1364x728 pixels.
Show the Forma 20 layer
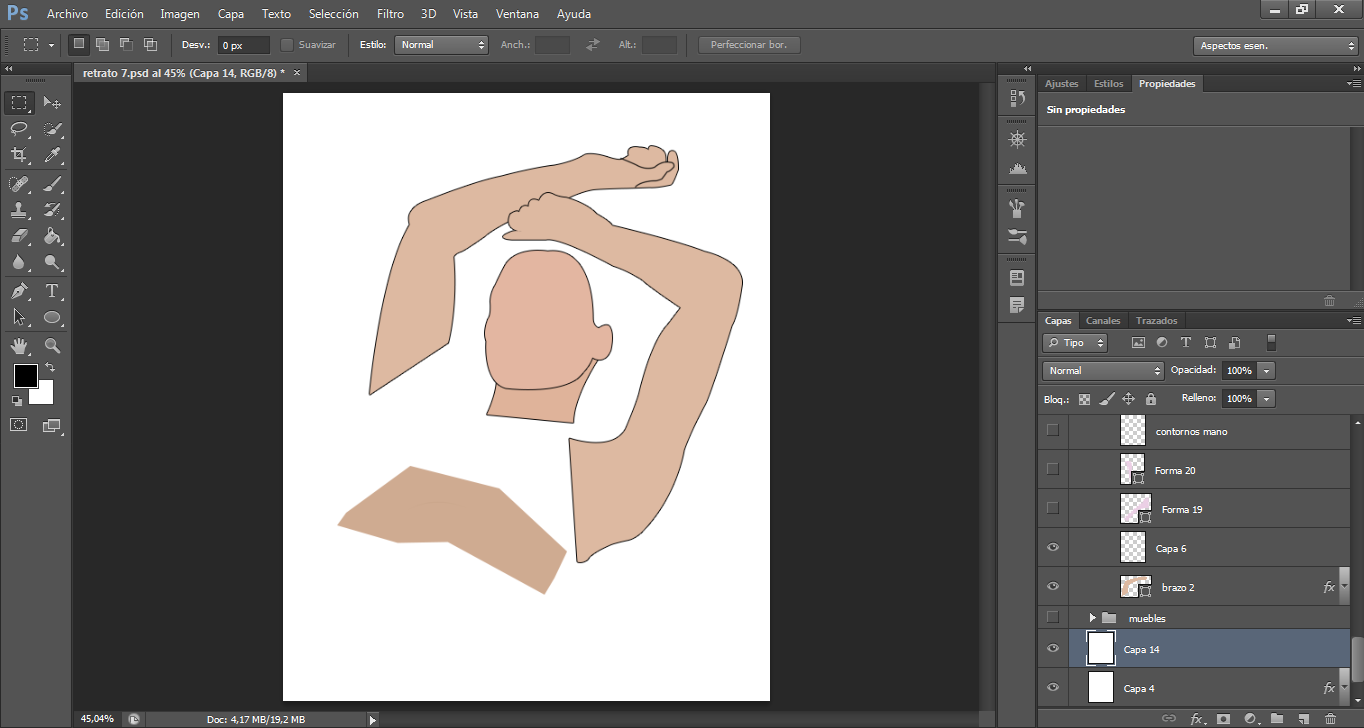pyautogui.click(x=1052, y=469)
